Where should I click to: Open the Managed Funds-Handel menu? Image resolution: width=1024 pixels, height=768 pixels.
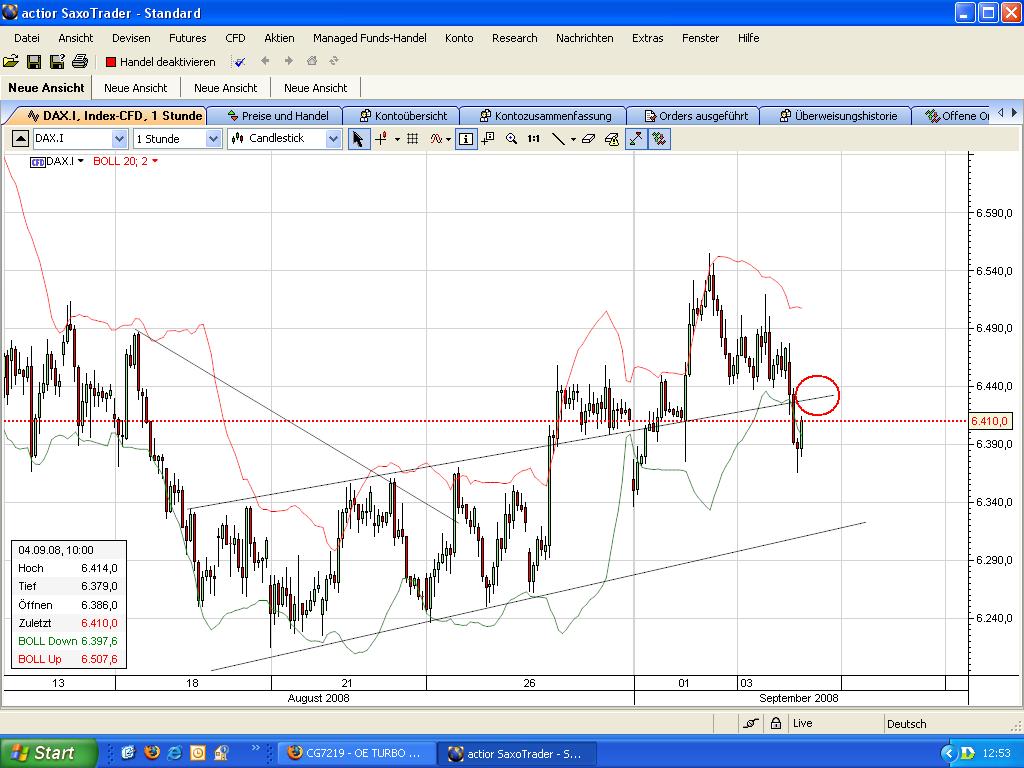(370, 38)
